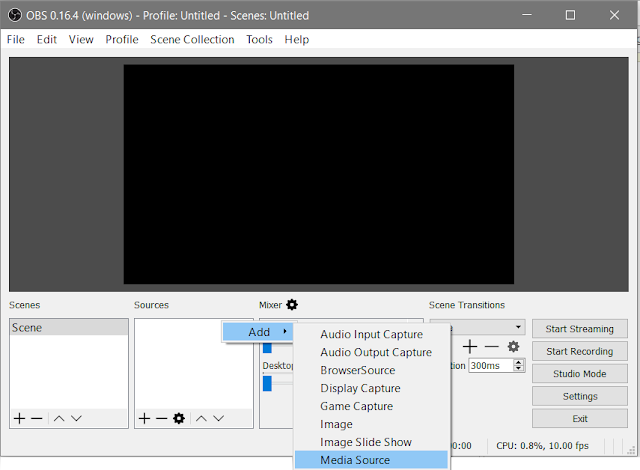Screen dimensions: 640x470
Task: Click the black preview canvas
Action: [x=319, y=174]
